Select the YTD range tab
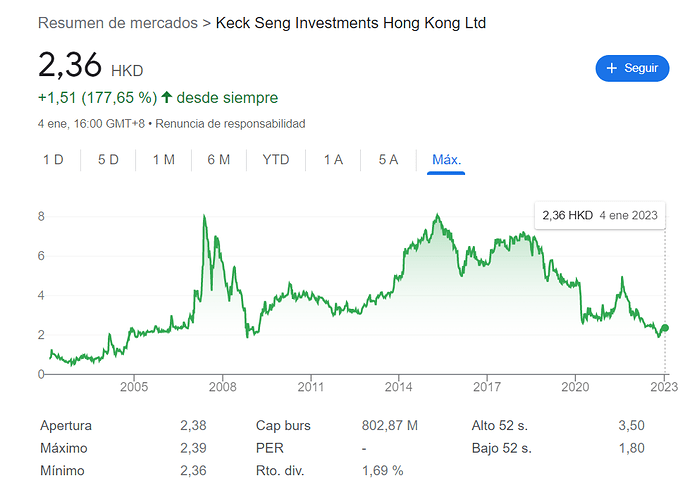Screen dimensions: 690x482 point(276,159)
